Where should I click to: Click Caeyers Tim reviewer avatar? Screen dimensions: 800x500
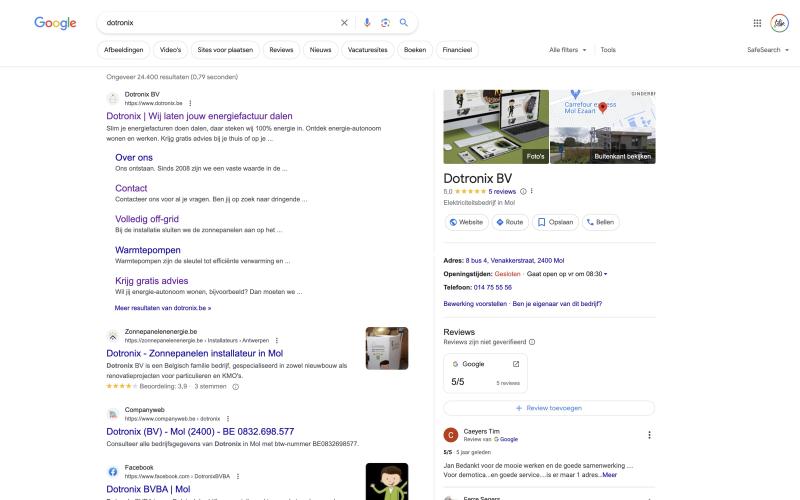(x=451, y=435)
